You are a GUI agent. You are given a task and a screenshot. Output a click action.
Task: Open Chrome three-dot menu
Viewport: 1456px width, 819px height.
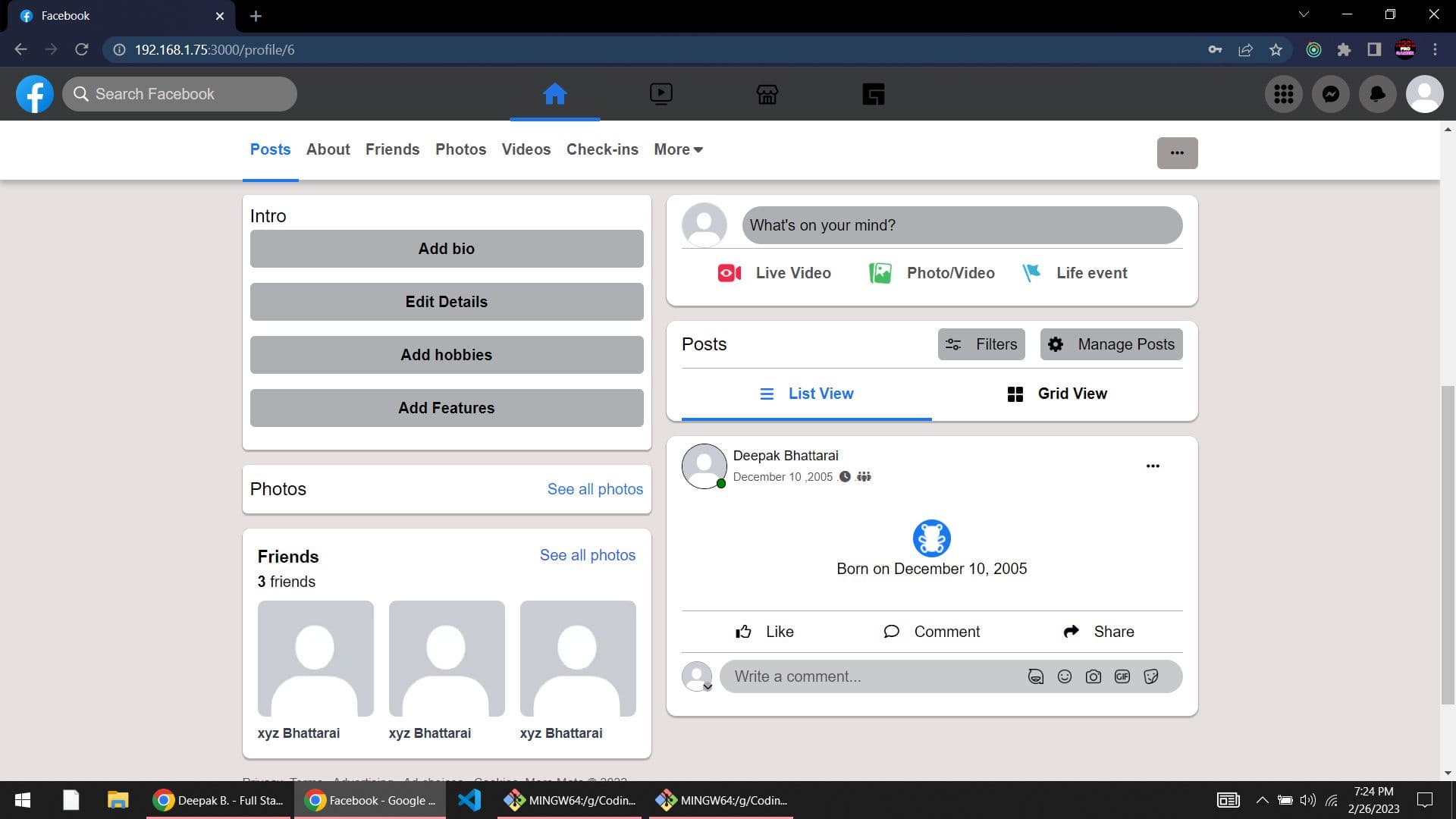[x=1435, y=50]
